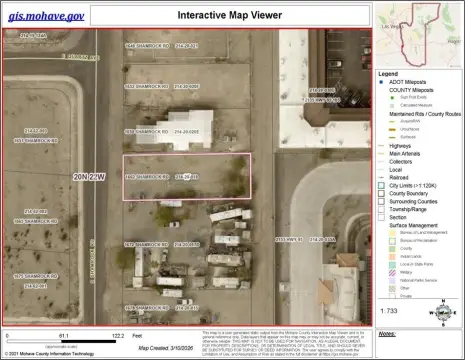Click the Military hatched purple swatch
Screen dimensions: 465x360
[392, 272]
